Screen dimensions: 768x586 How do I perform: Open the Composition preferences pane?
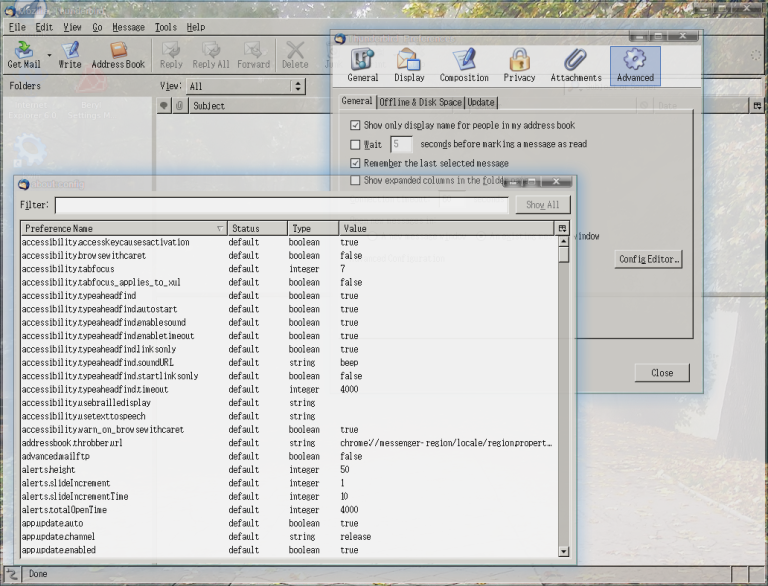(x=464, y=65)
